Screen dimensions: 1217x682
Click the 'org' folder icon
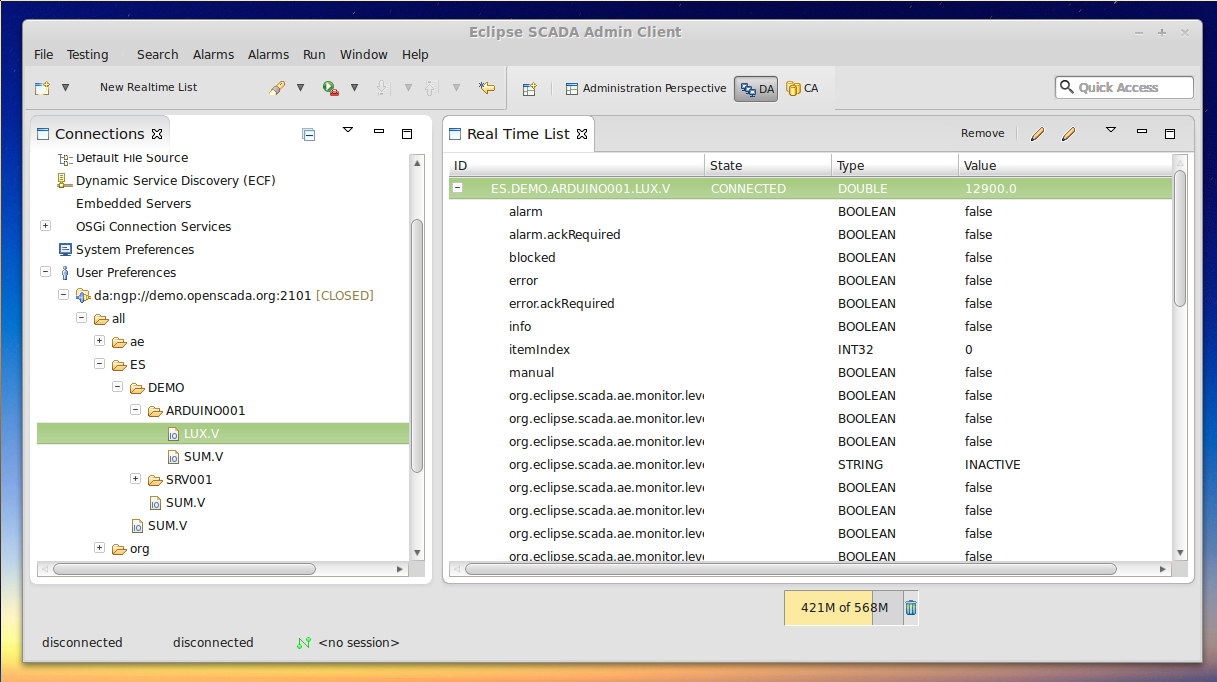coord(119,549)
